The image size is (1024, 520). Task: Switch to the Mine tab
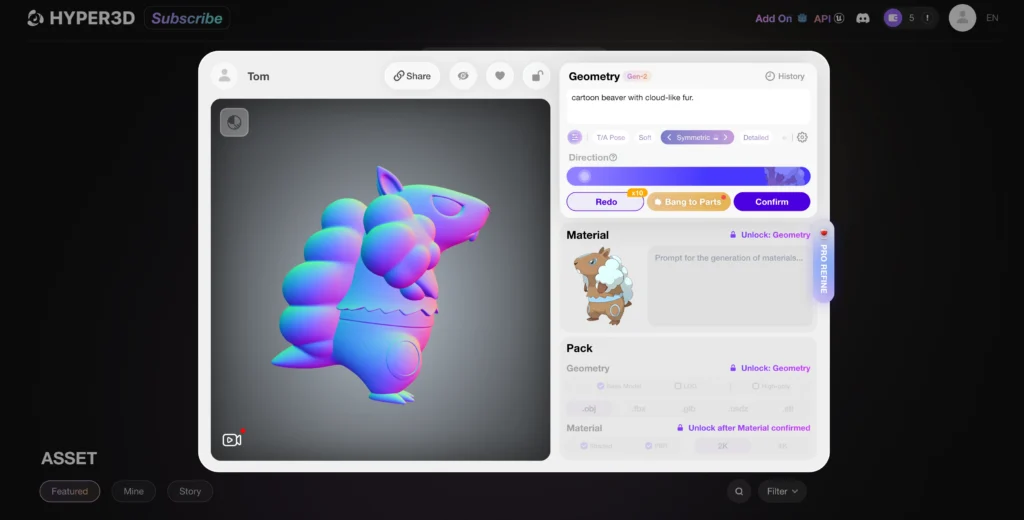pyautogui.click(x=133, y=491)
